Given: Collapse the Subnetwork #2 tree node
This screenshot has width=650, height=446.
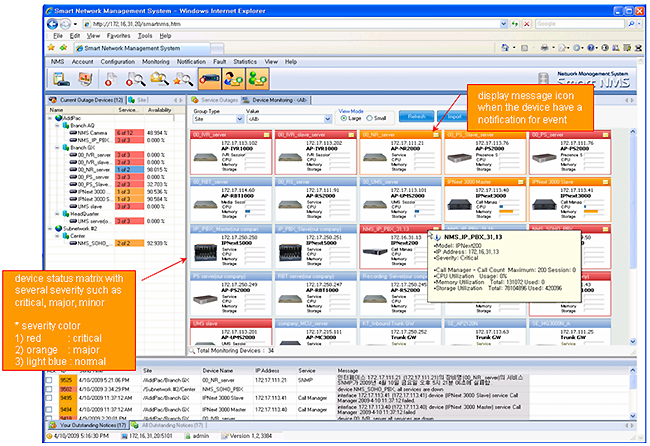Looking at the screenshot, I should (50, 228).
